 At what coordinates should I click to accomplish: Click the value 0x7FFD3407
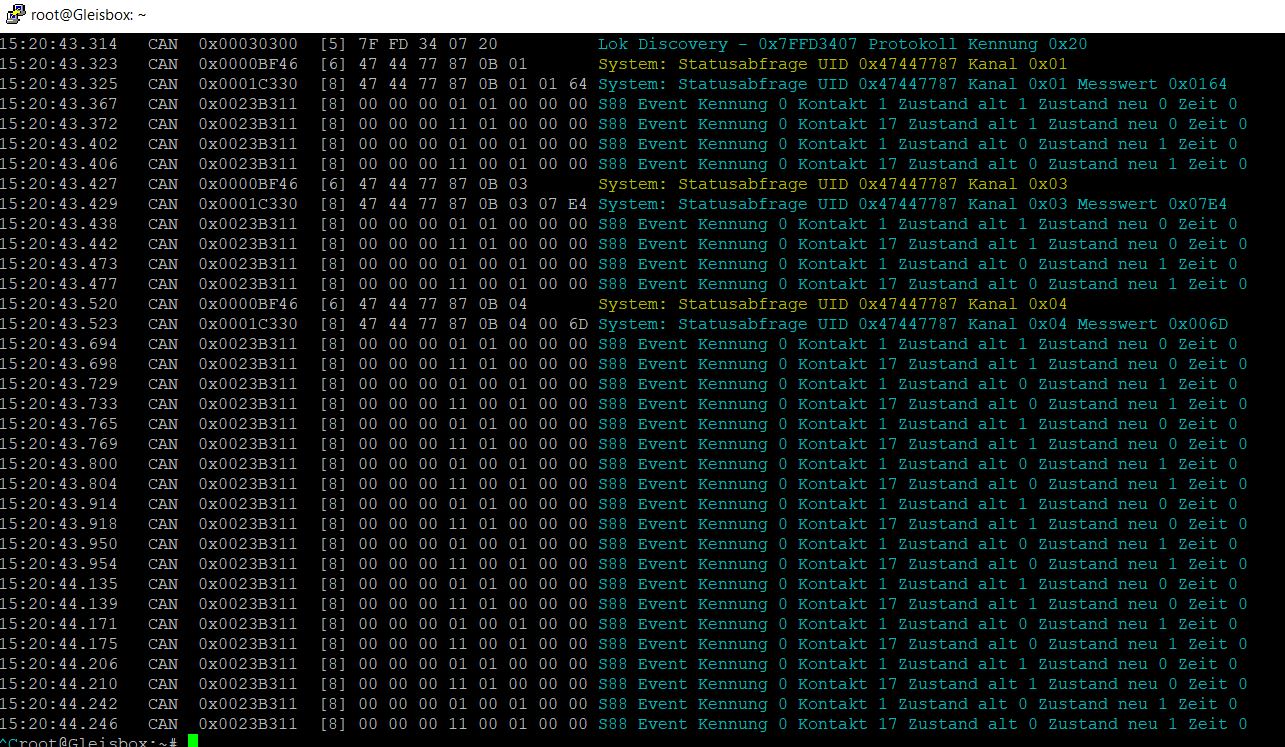(808, 44)
